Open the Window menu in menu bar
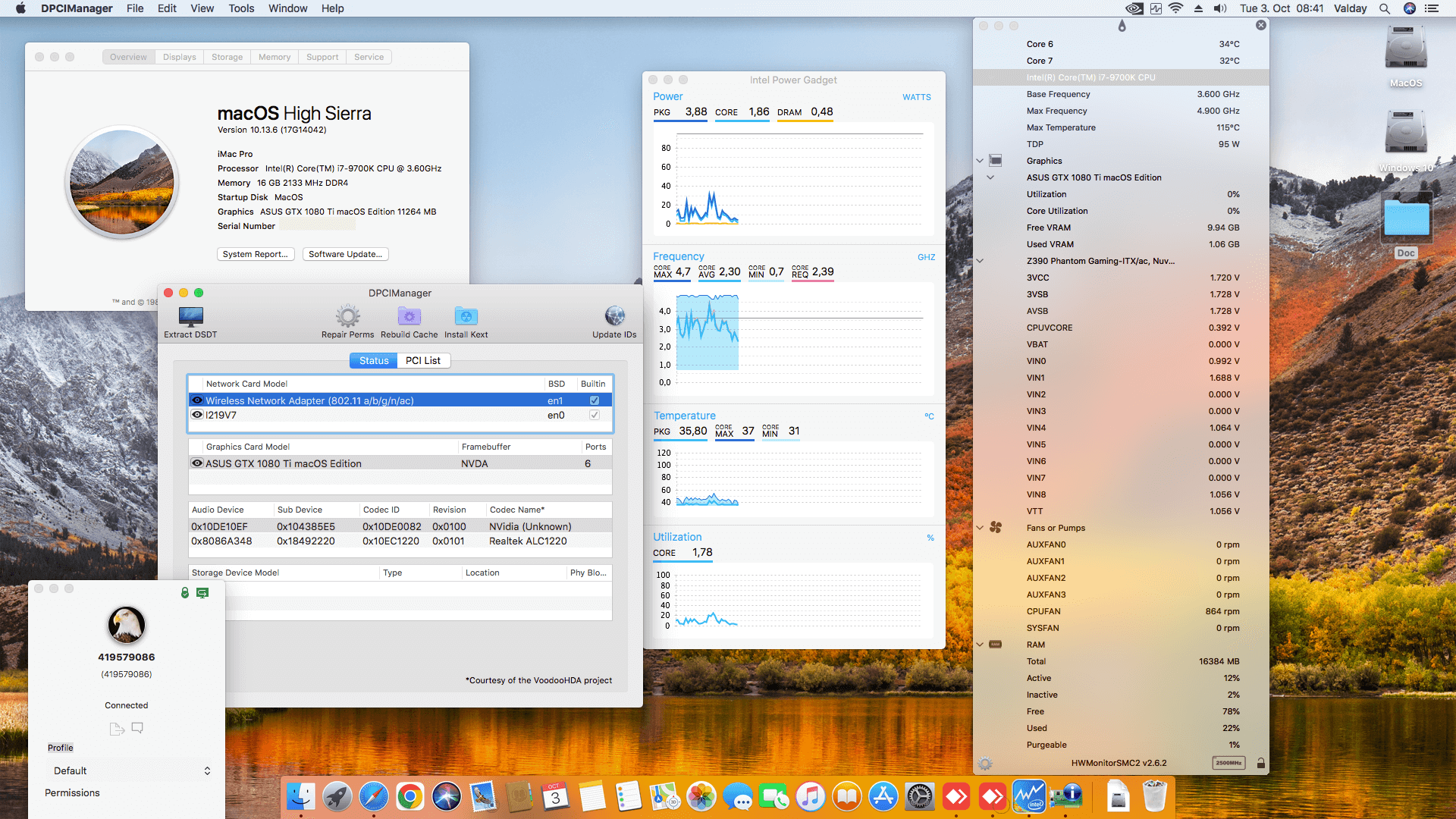Viewport: 1456px width, 819px height. tap(288, 8)
